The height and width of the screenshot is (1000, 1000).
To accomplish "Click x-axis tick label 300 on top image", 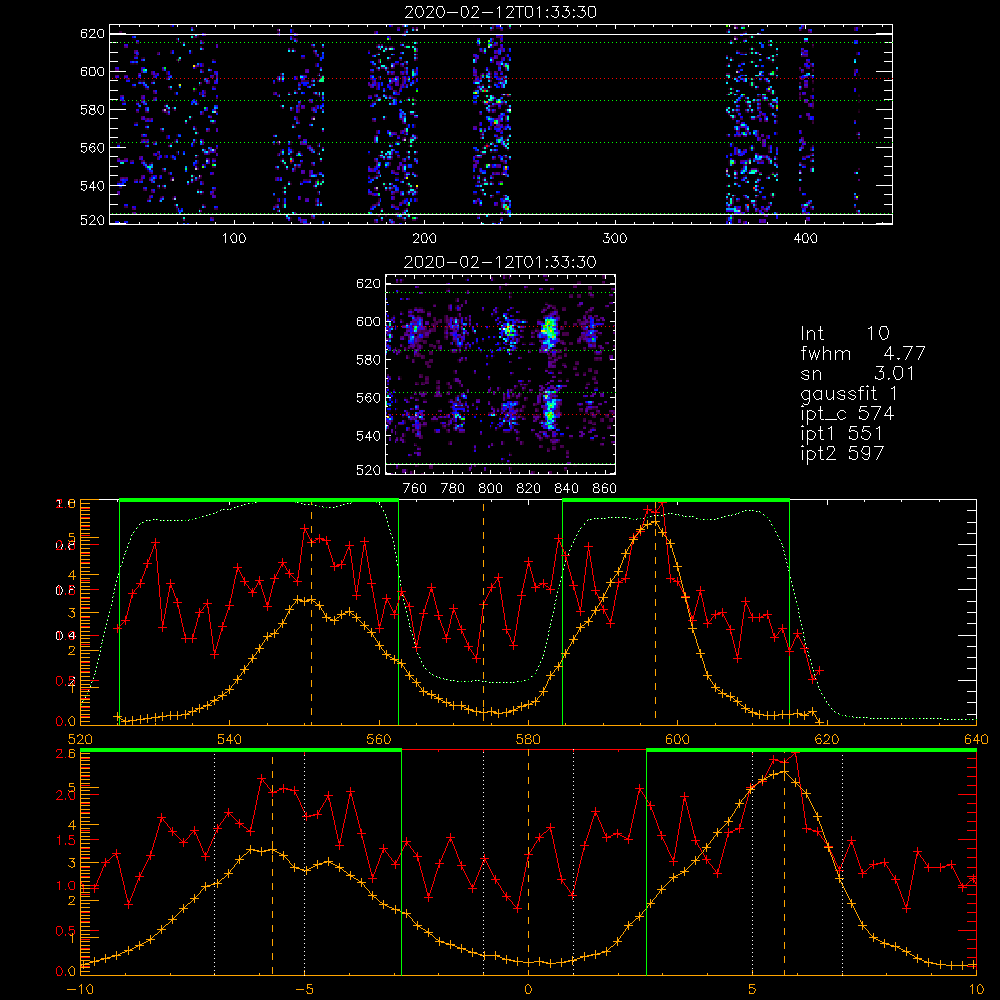I will pos(615,239).
